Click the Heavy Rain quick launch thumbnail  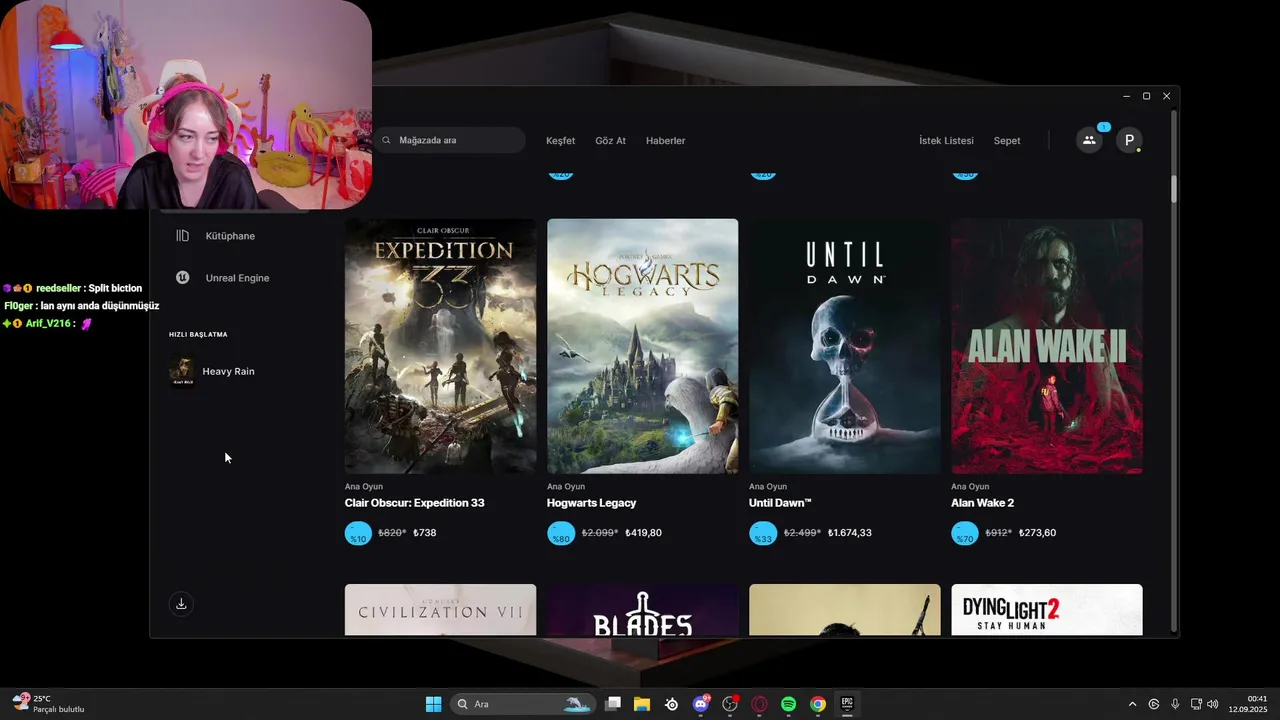[182, 371]
